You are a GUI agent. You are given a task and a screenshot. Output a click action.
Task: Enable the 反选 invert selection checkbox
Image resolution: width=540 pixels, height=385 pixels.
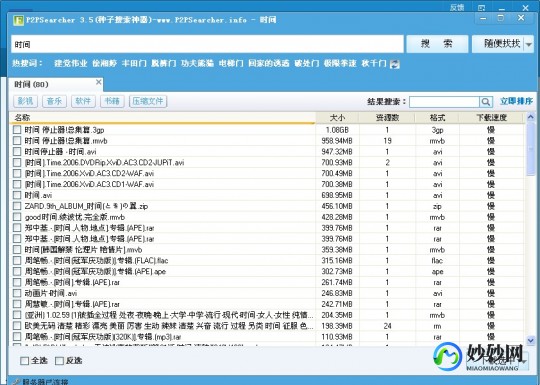pos(59,361)
